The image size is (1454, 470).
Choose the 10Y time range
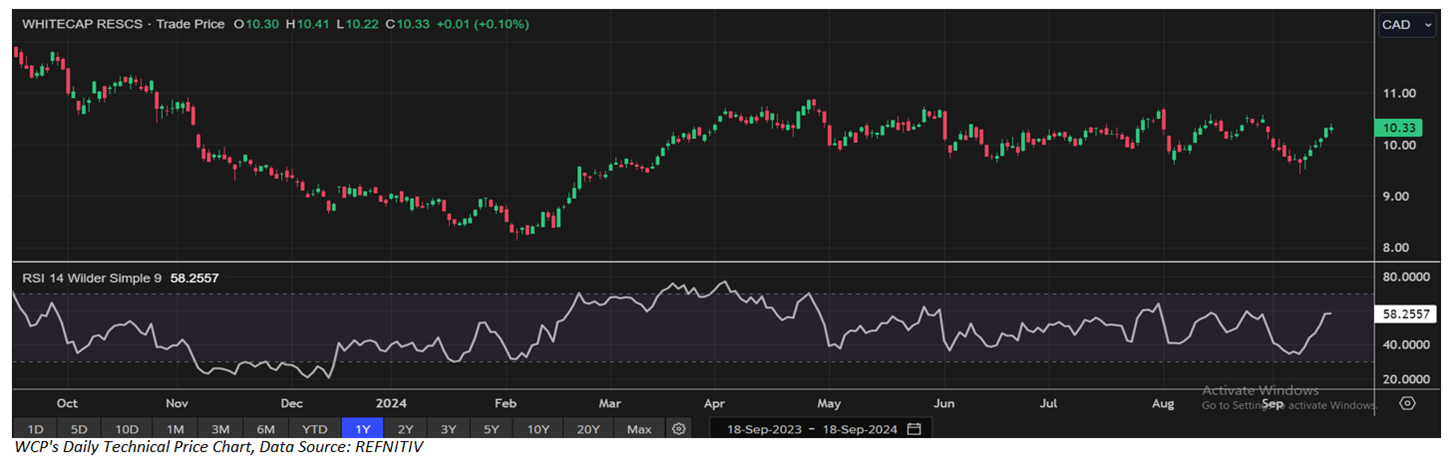pos(538,429)
